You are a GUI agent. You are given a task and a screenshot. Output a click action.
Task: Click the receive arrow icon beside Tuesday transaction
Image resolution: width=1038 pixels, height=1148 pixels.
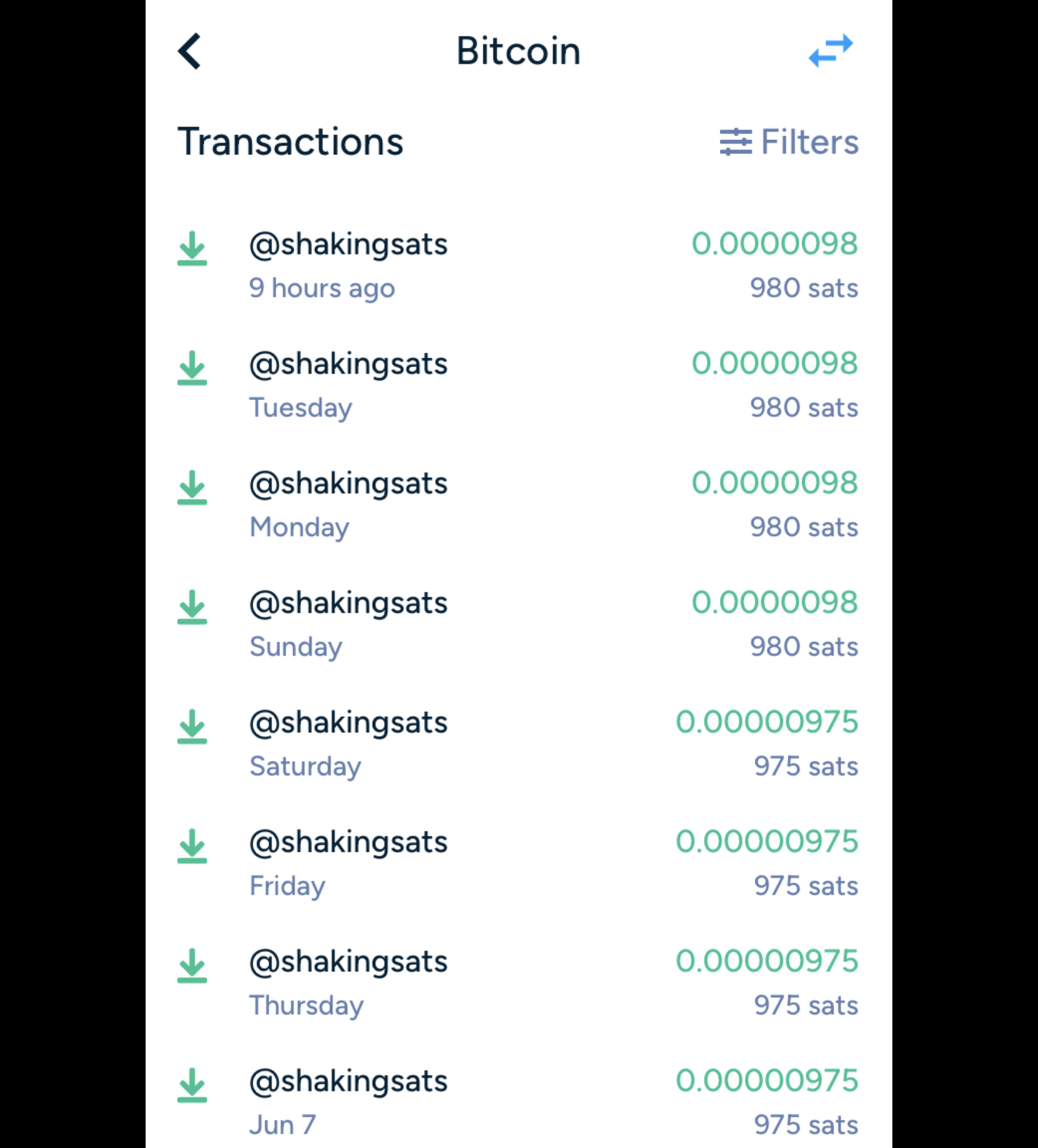(192, 368)
